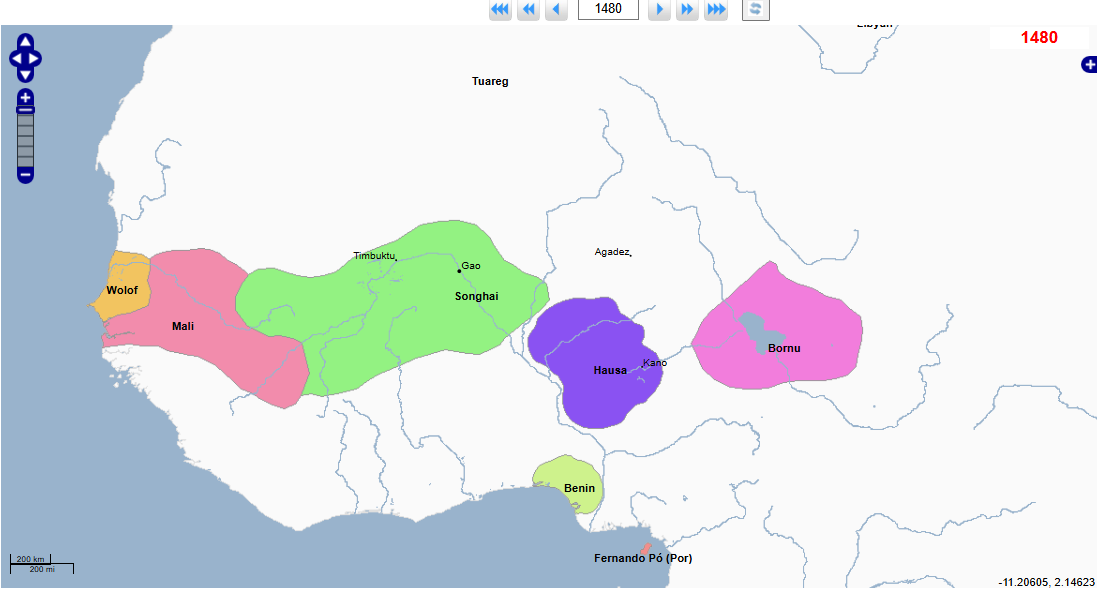Click the red 1480 year label

pyautogui.click(x=1039, y=38)
